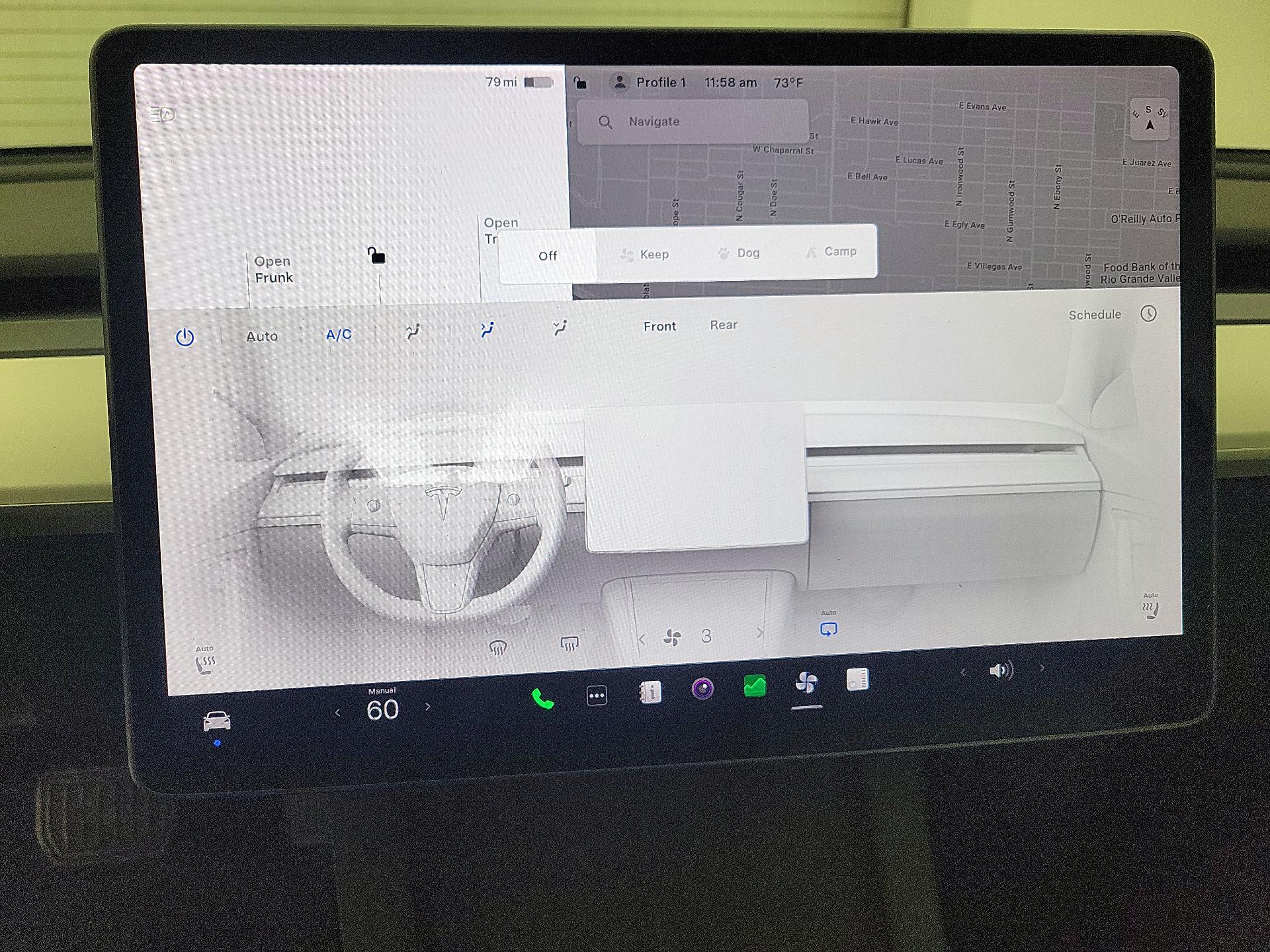Decrease fan speed with left chevron
Screen dimensions: 1270x952
coord(642,639)
